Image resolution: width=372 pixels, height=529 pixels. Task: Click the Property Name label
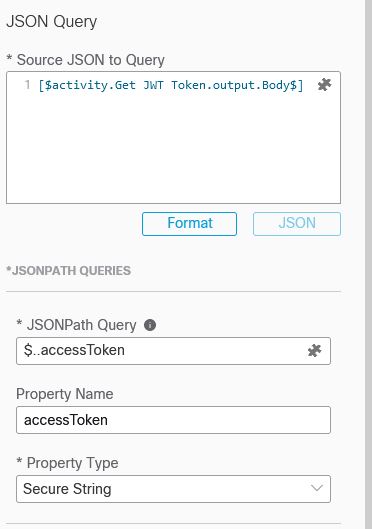coord(65,394)
